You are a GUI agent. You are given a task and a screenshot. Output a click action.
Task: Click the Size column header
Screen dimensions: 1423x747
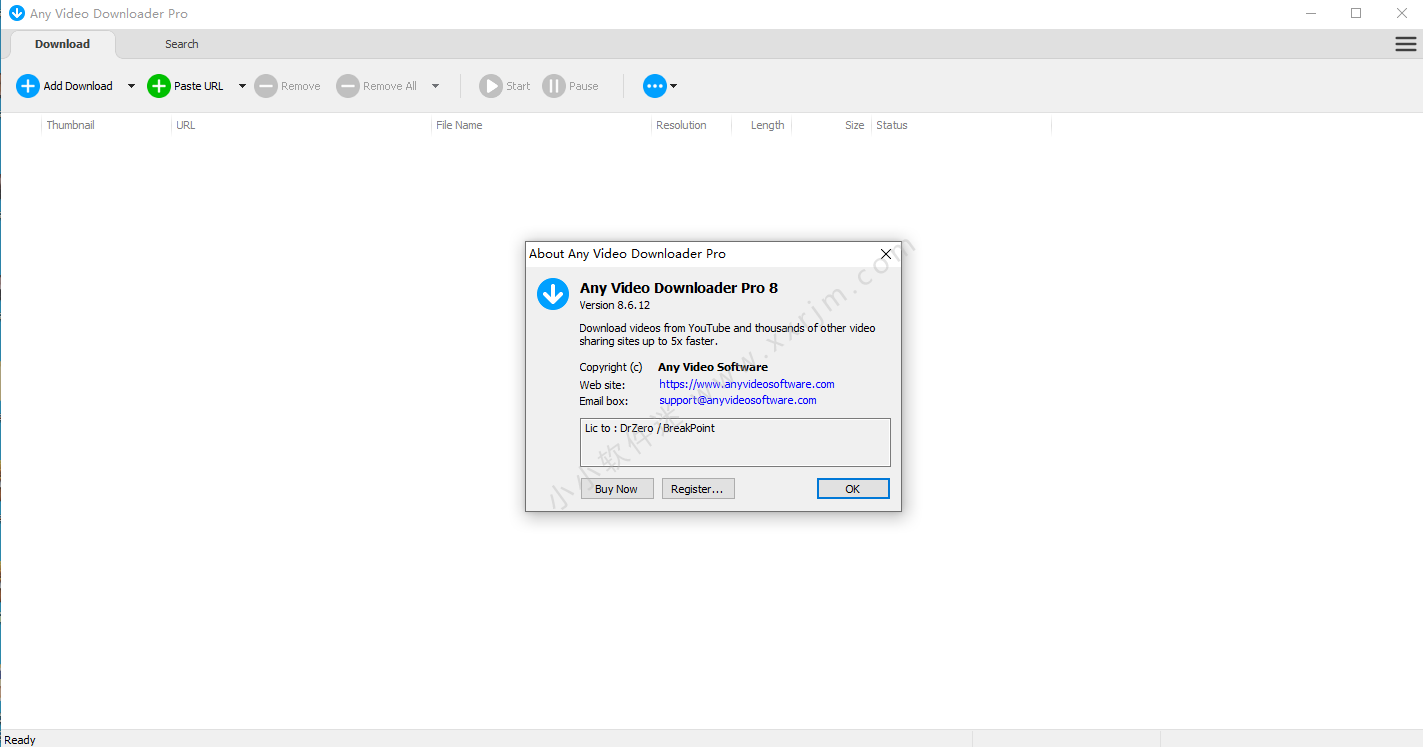coord(831,125)
